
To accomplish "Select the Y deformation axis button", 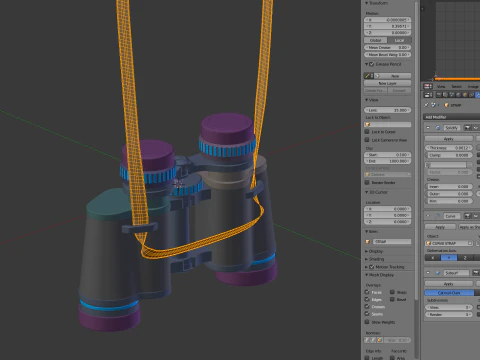I will [449, 258].
